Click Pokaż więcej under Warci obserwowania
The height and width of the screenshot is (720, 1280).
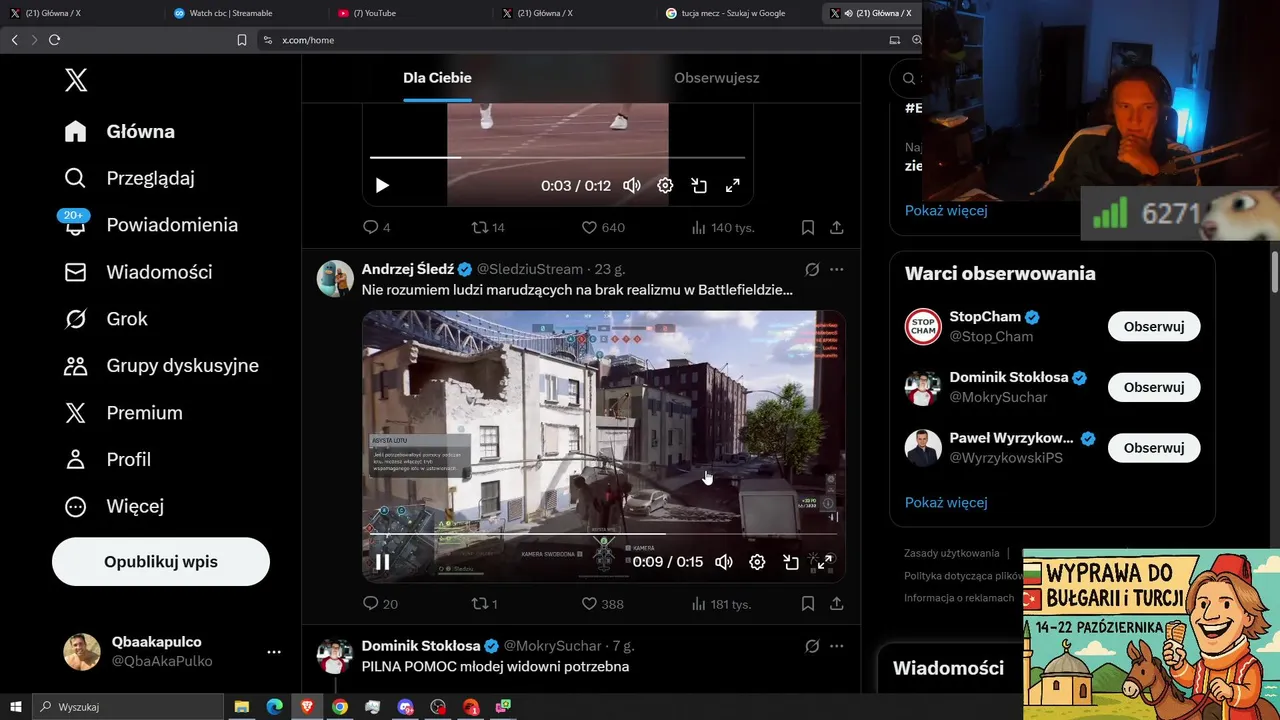(946, 502)
